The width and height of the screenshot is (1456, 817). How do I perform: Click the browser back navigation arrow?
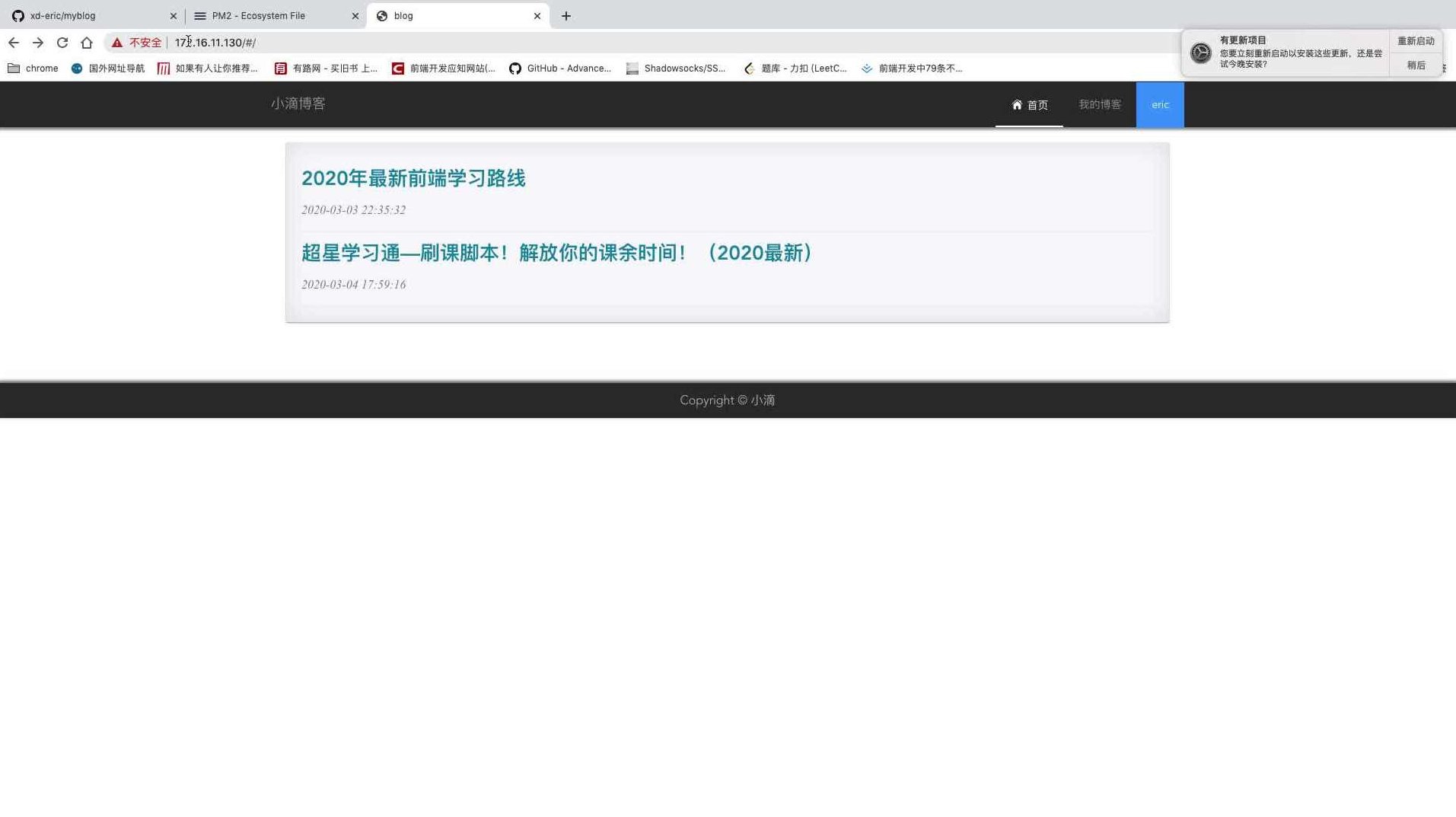click(x=14, y=43)
